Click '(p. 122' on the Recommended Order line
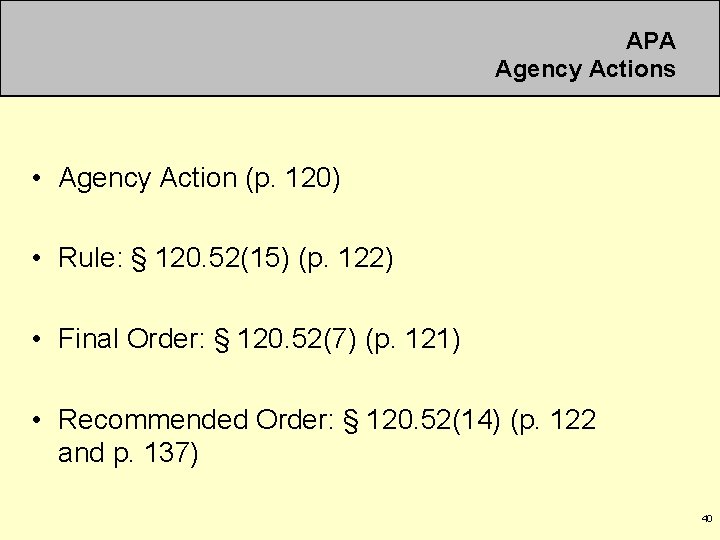The width and height of the screenshot is (720, 540). point(553,420)
